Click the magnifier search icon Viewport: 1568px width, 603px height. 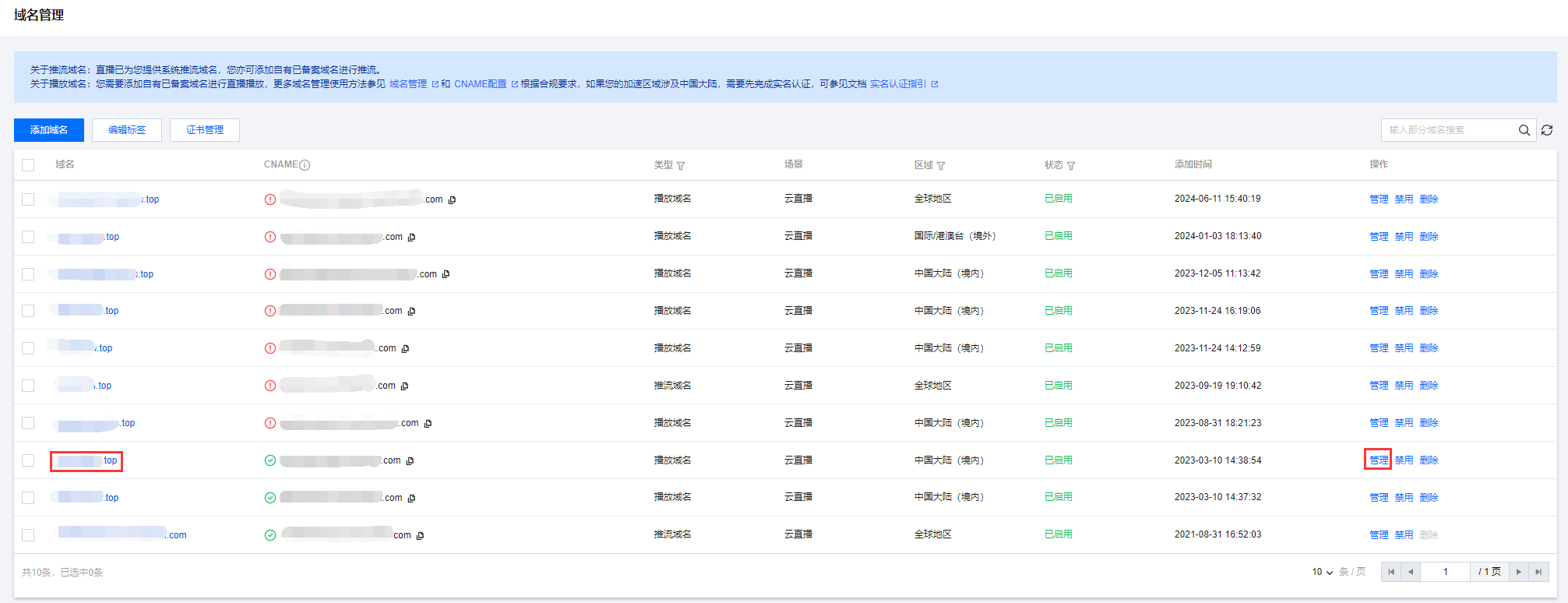pos(1524,130)
